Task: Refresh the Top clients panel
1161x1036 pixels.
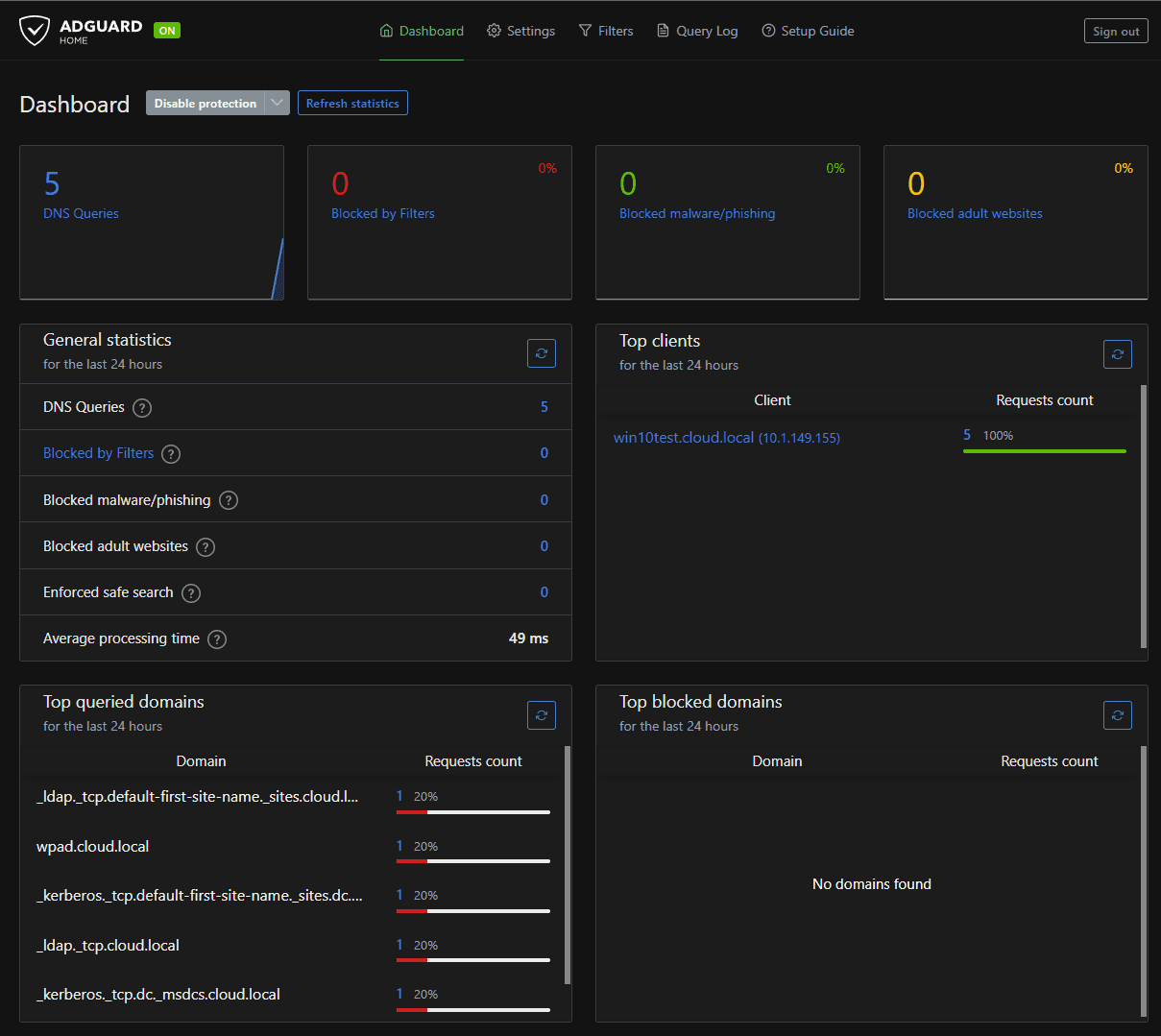Action: click(x=1117, y=354)
